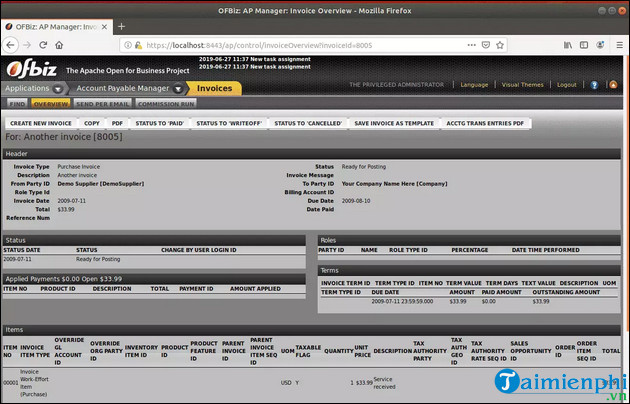Set invoice Status to 'Paid'
Viewport: 630px width, 404px height.
point(160,122)
